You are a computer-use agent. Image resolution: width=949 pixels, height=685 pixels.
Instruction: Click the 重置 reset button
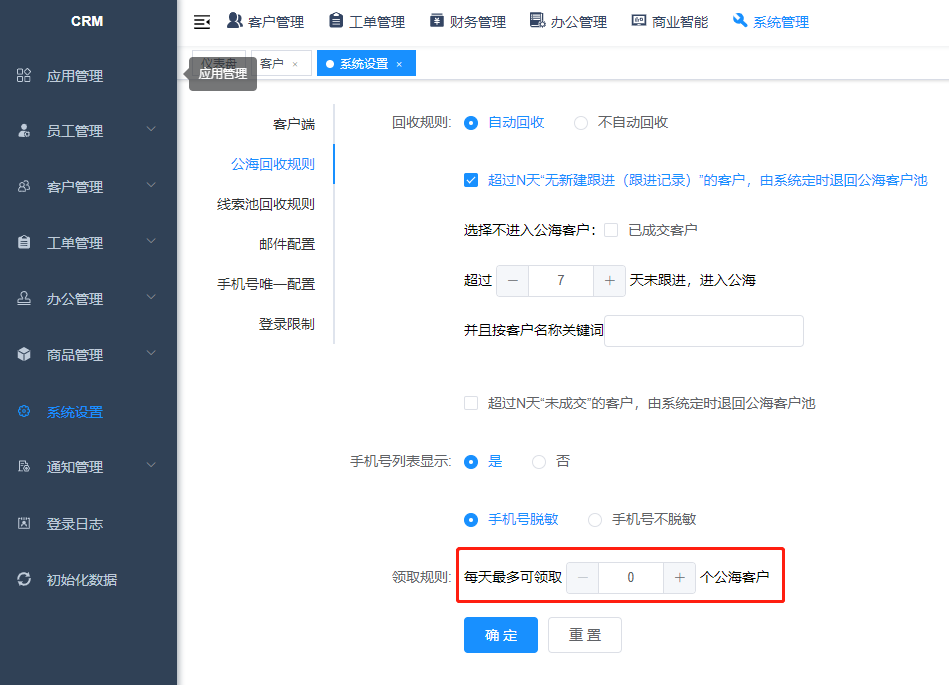585,635
